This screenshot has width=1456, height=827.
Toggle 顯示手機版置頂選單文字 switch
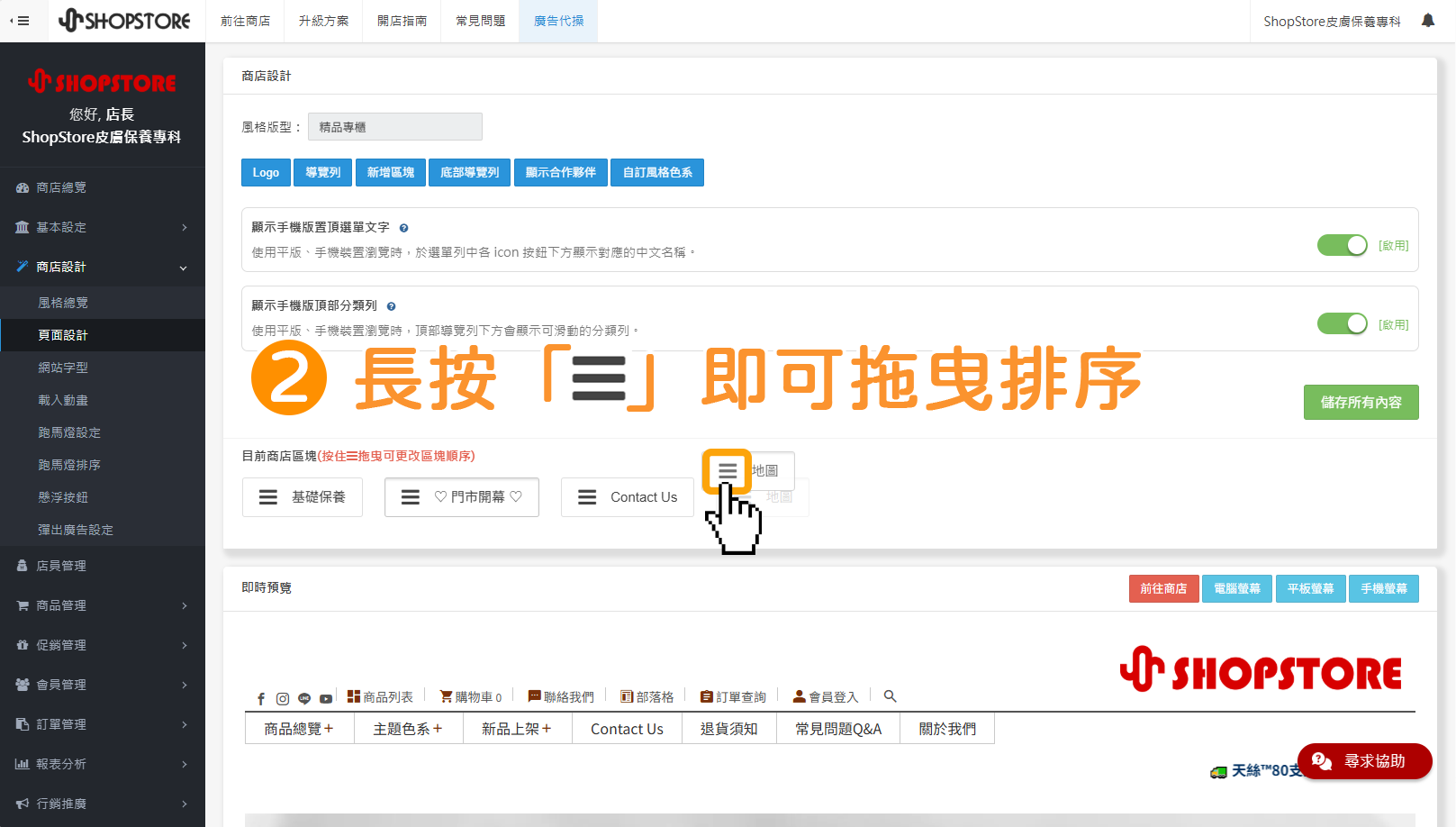1342,245
